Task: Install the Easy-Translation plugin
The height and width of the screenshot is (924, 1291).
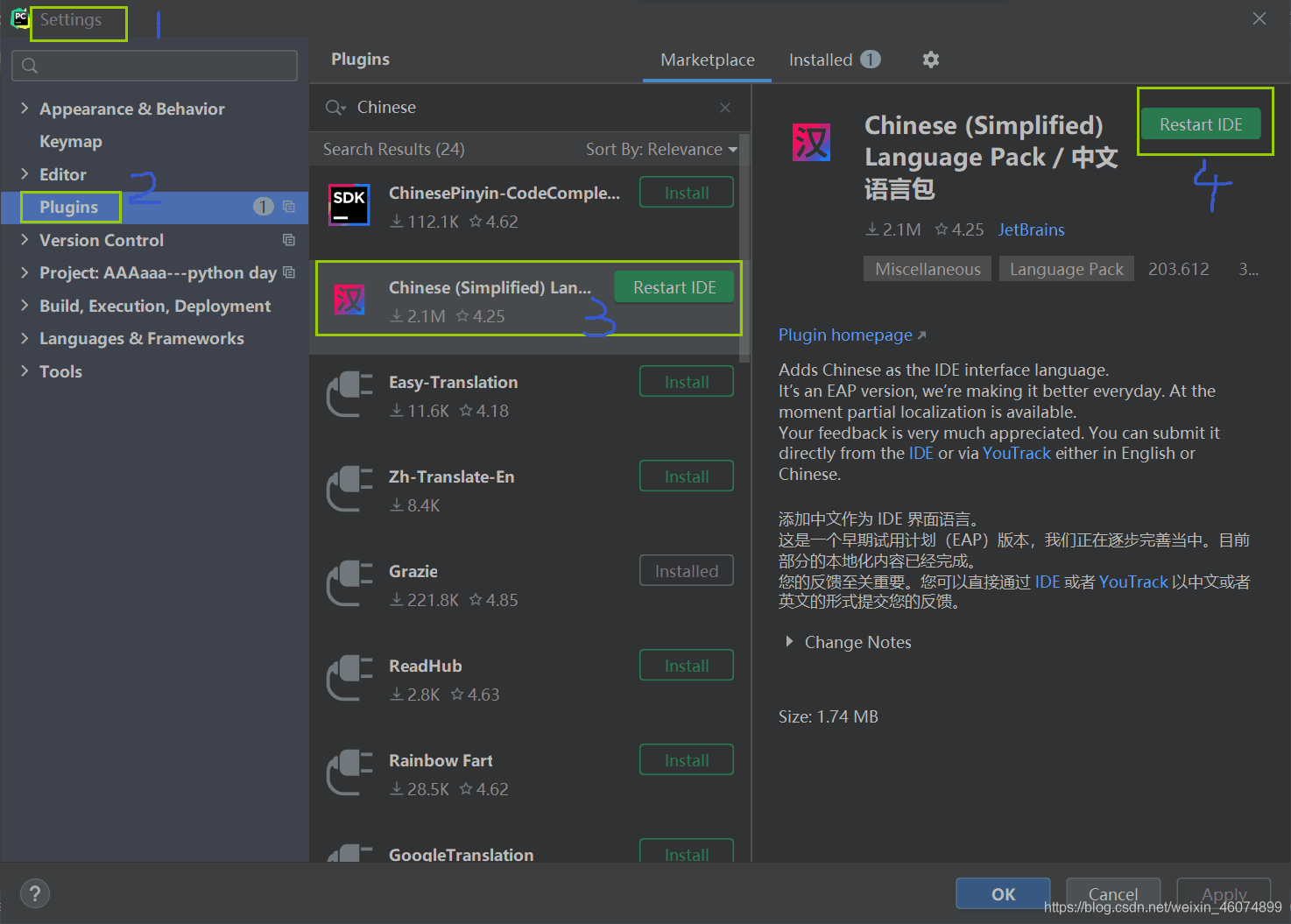Action: coord(687,382)
